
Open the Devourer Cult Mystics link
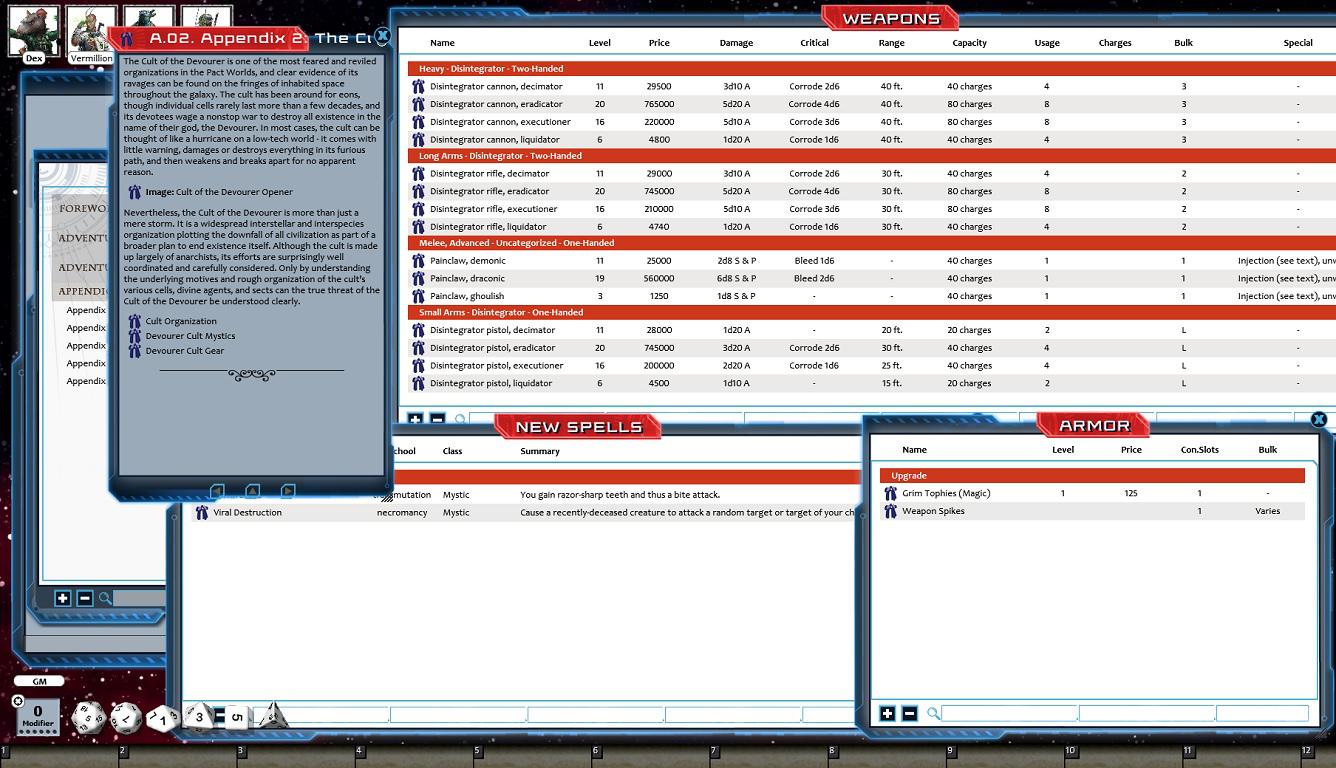pos(135,336)
